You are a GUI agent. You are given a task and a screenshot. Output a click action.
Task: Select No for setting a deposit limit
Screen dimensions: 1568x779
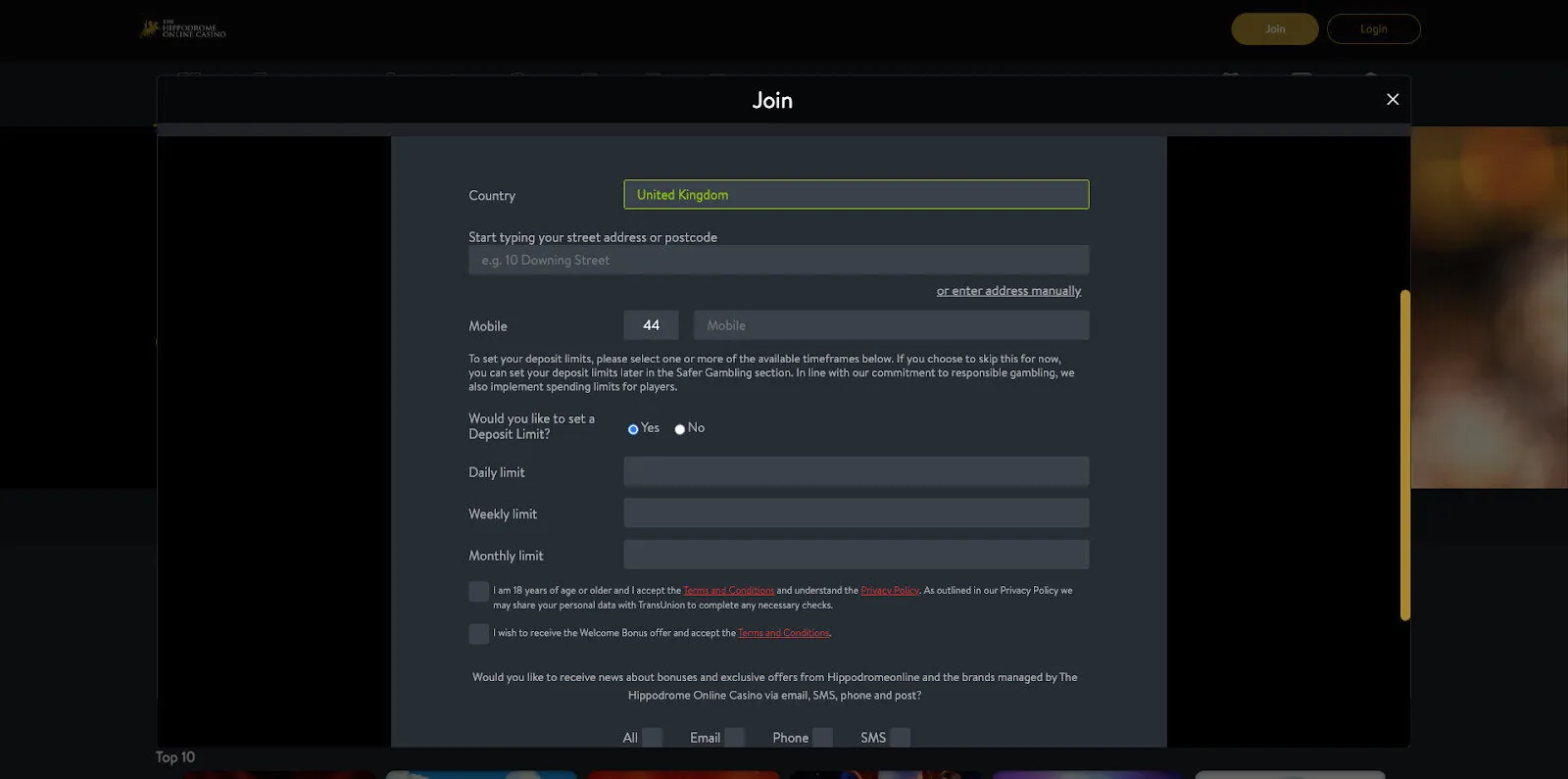680,429
